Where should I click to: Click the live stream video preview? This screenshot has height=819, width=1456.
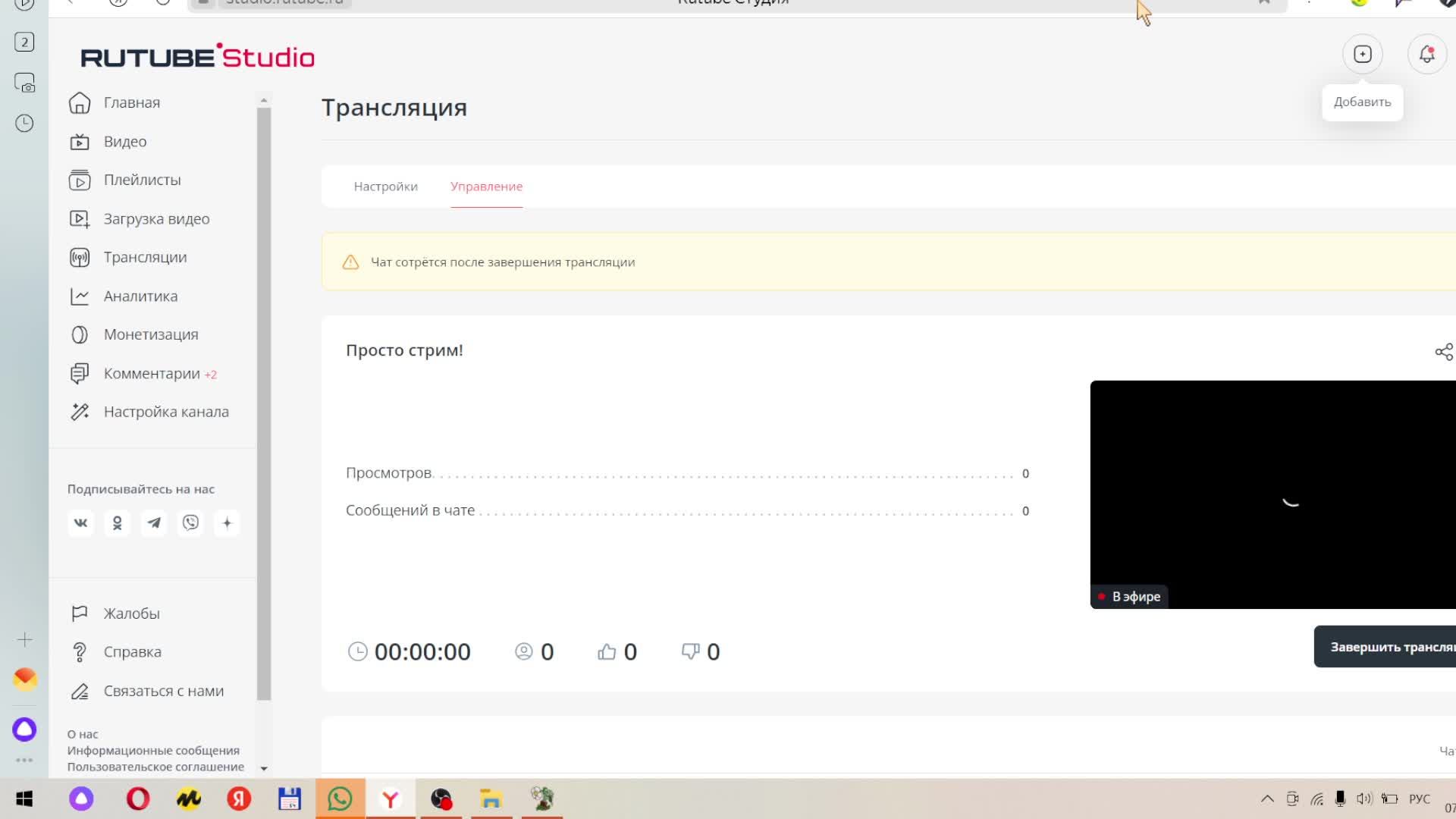(x=1272, y=493)
